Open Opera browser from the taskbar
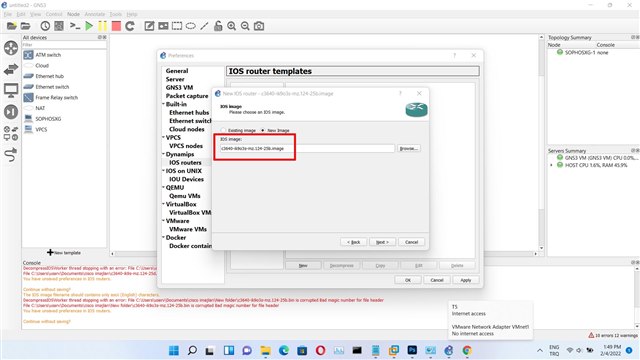 coord(320,350)
